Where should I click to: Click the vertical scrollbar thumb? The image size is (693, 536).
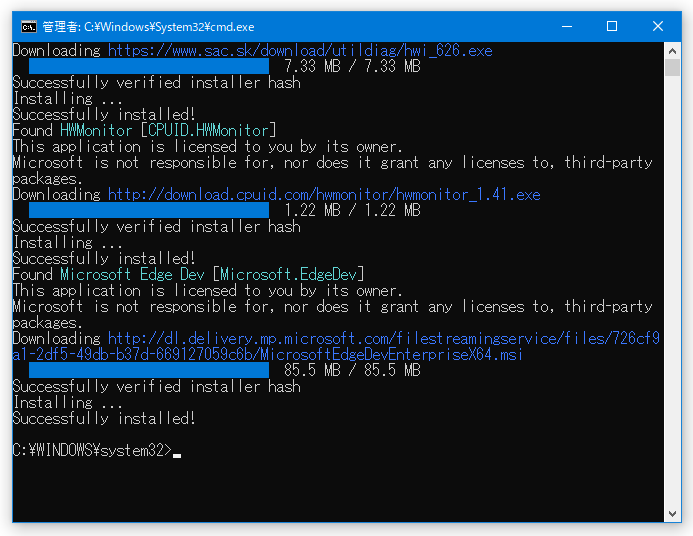672,68
